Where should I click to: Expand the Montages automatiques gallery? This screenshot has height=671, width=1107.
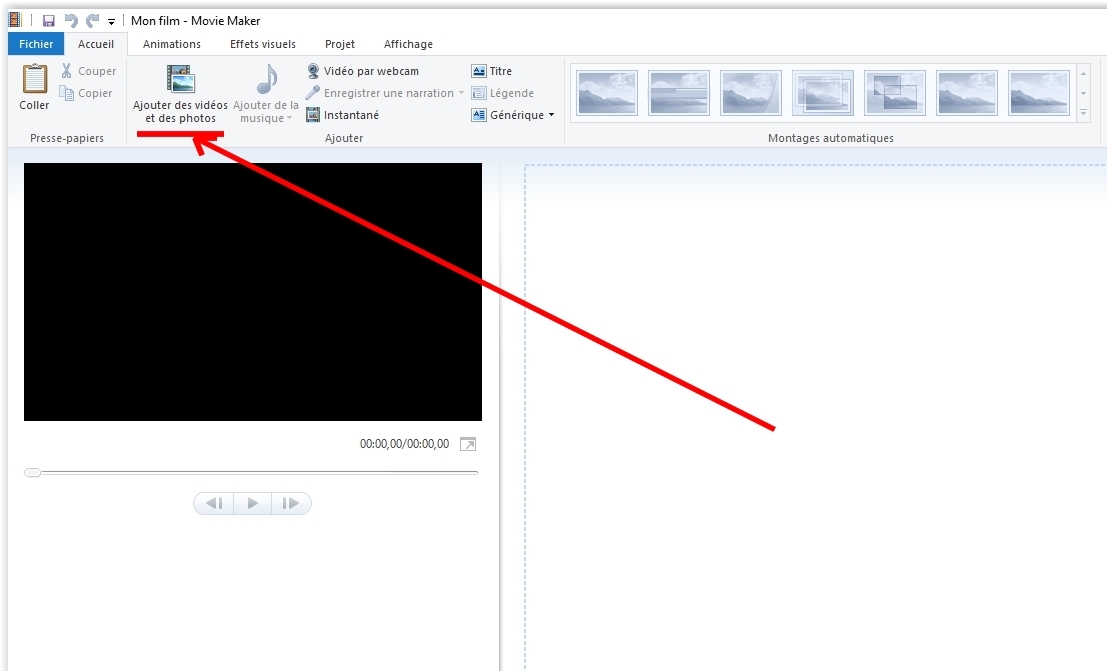coord(1083,114)
